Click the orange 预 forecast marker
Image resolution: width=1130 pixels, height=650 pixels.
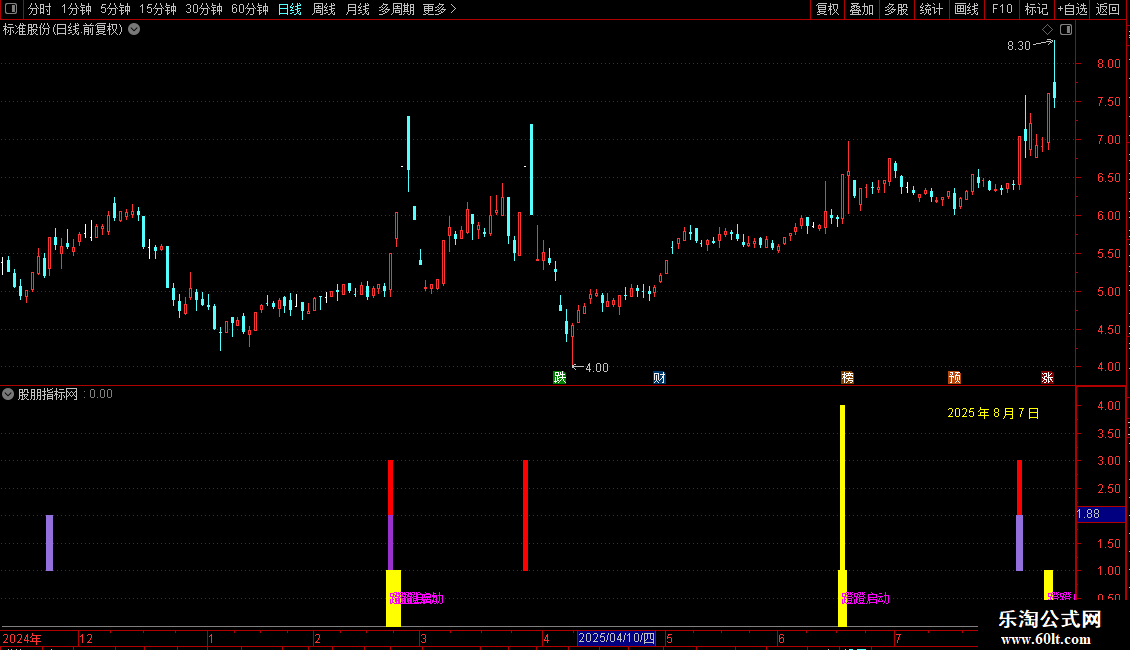(x=954, y=378)
